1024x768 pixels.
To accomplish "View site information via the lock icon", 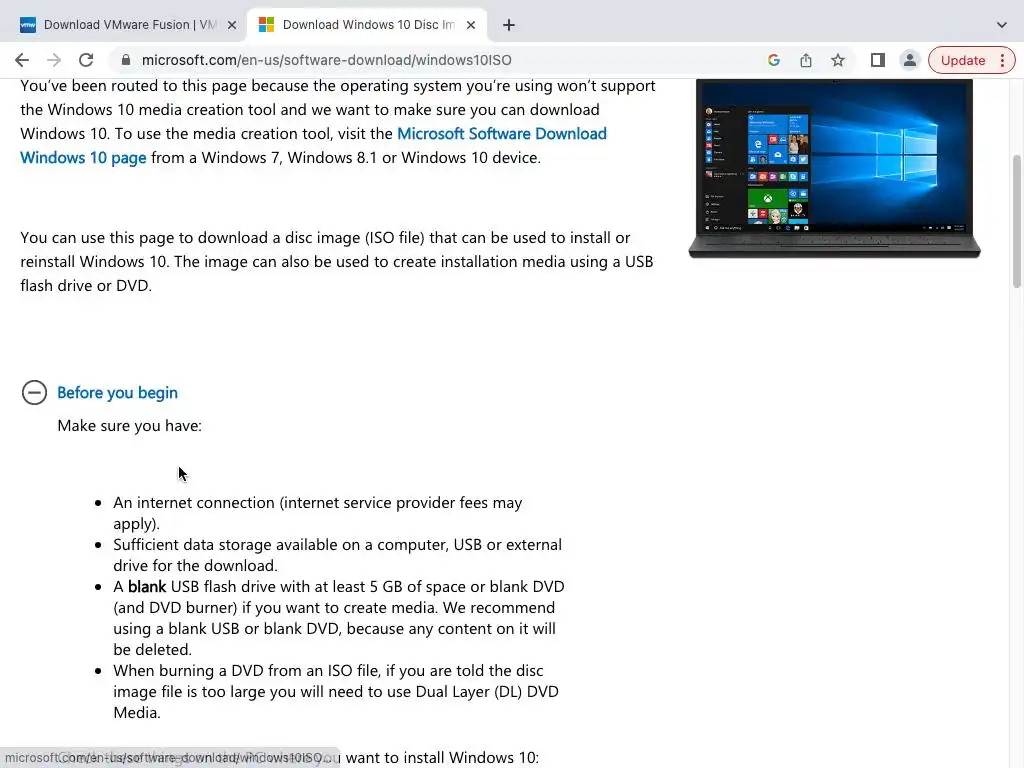I will point(126,60).
